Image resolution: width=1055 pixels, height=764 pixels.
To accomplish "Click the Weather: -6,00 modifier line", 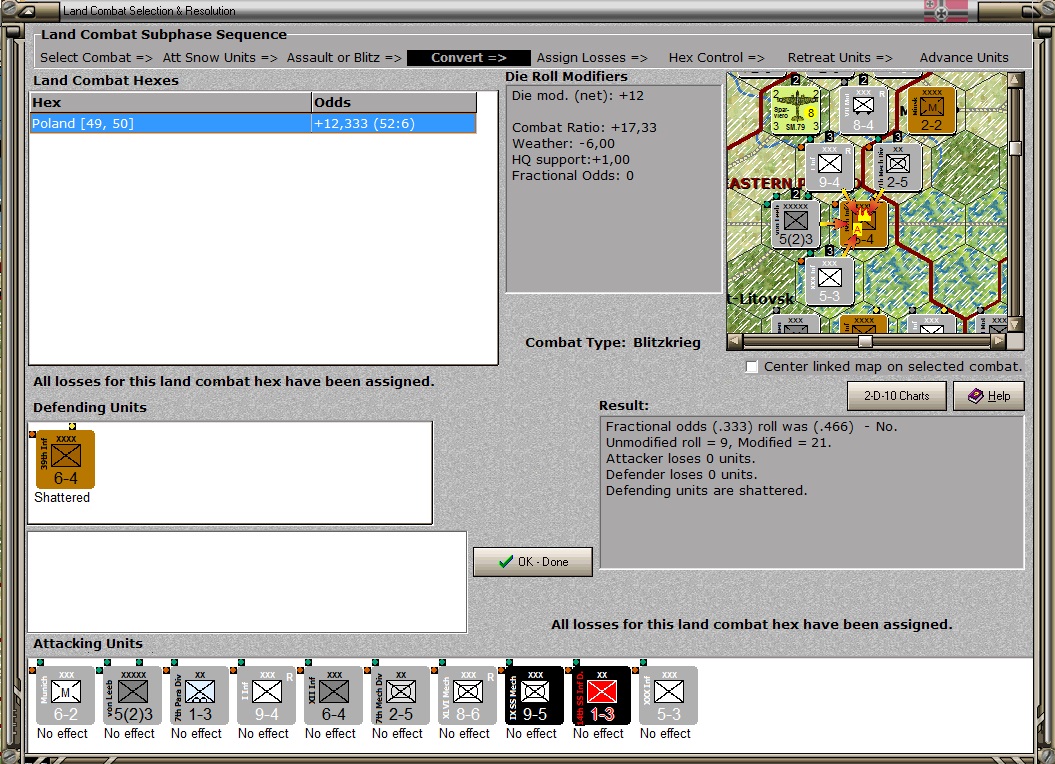I will [x=563, y=143].
